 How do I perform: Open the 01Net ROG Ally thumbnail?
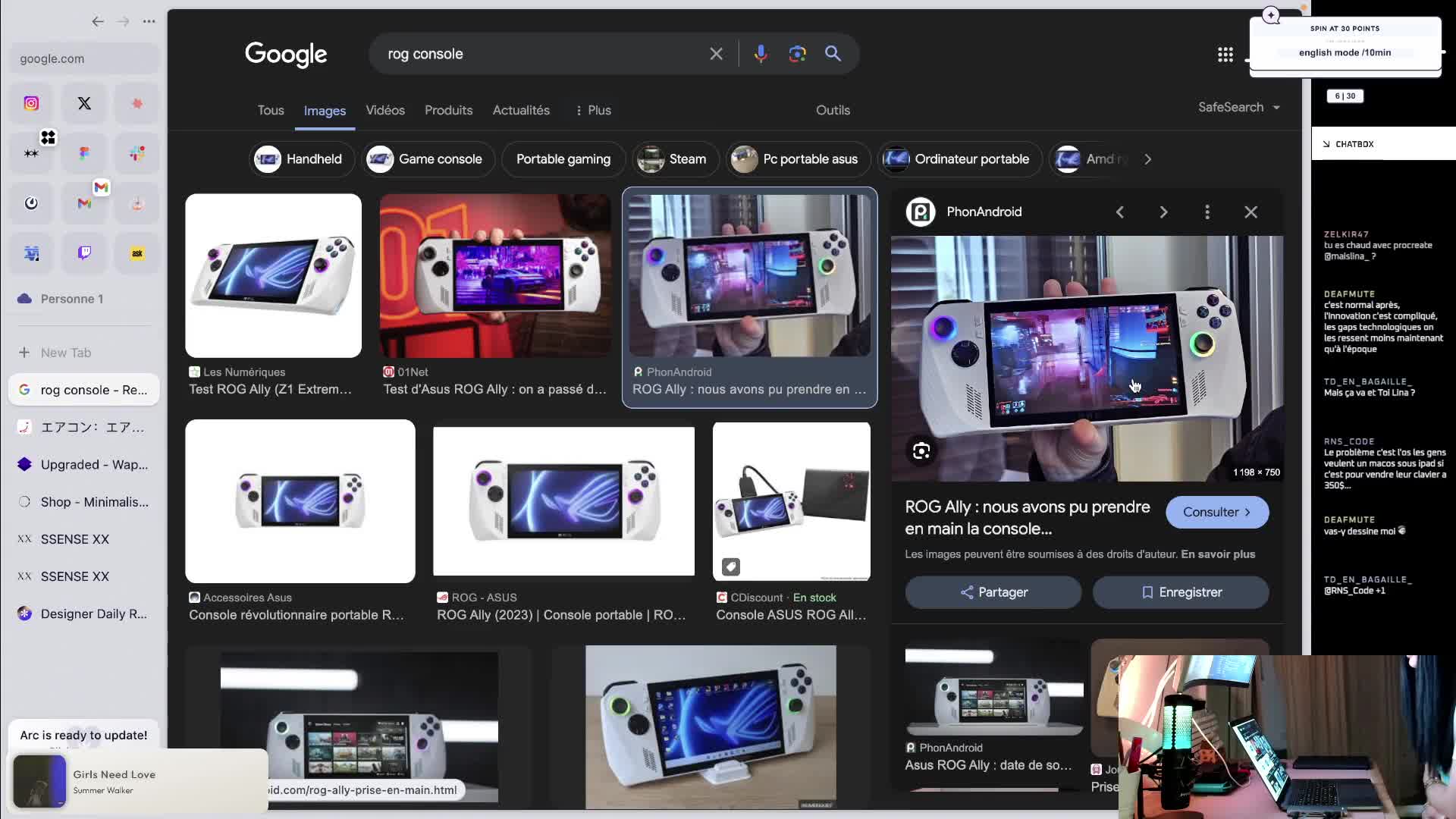coord(495,276)
